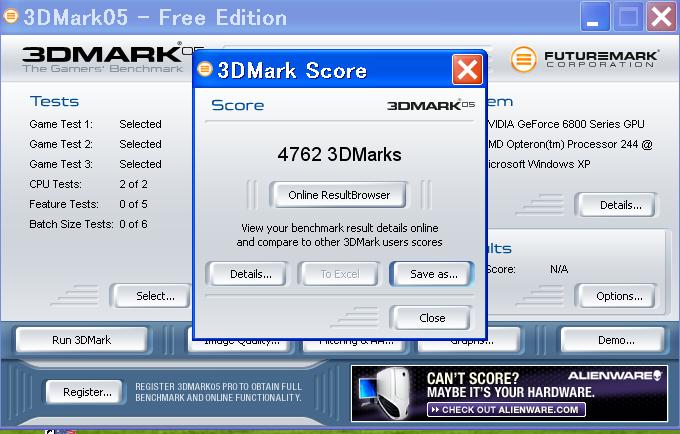Click the '0 of 5' feature tests value

pos(134,204)
